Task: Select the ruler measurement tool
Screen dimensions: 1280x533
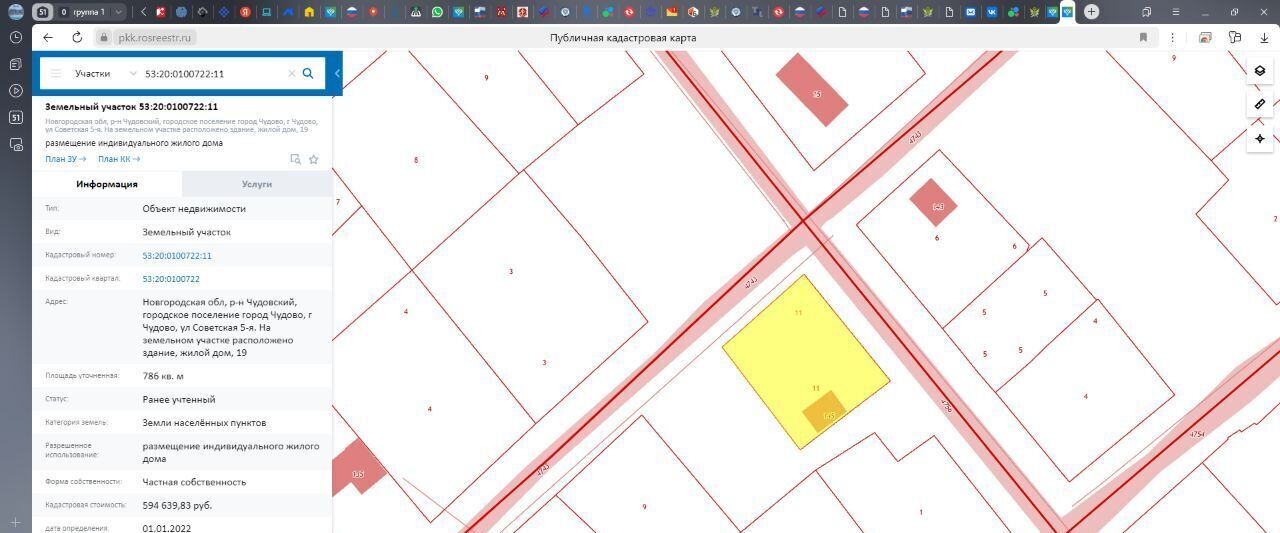Action: tap(1259, 104)
